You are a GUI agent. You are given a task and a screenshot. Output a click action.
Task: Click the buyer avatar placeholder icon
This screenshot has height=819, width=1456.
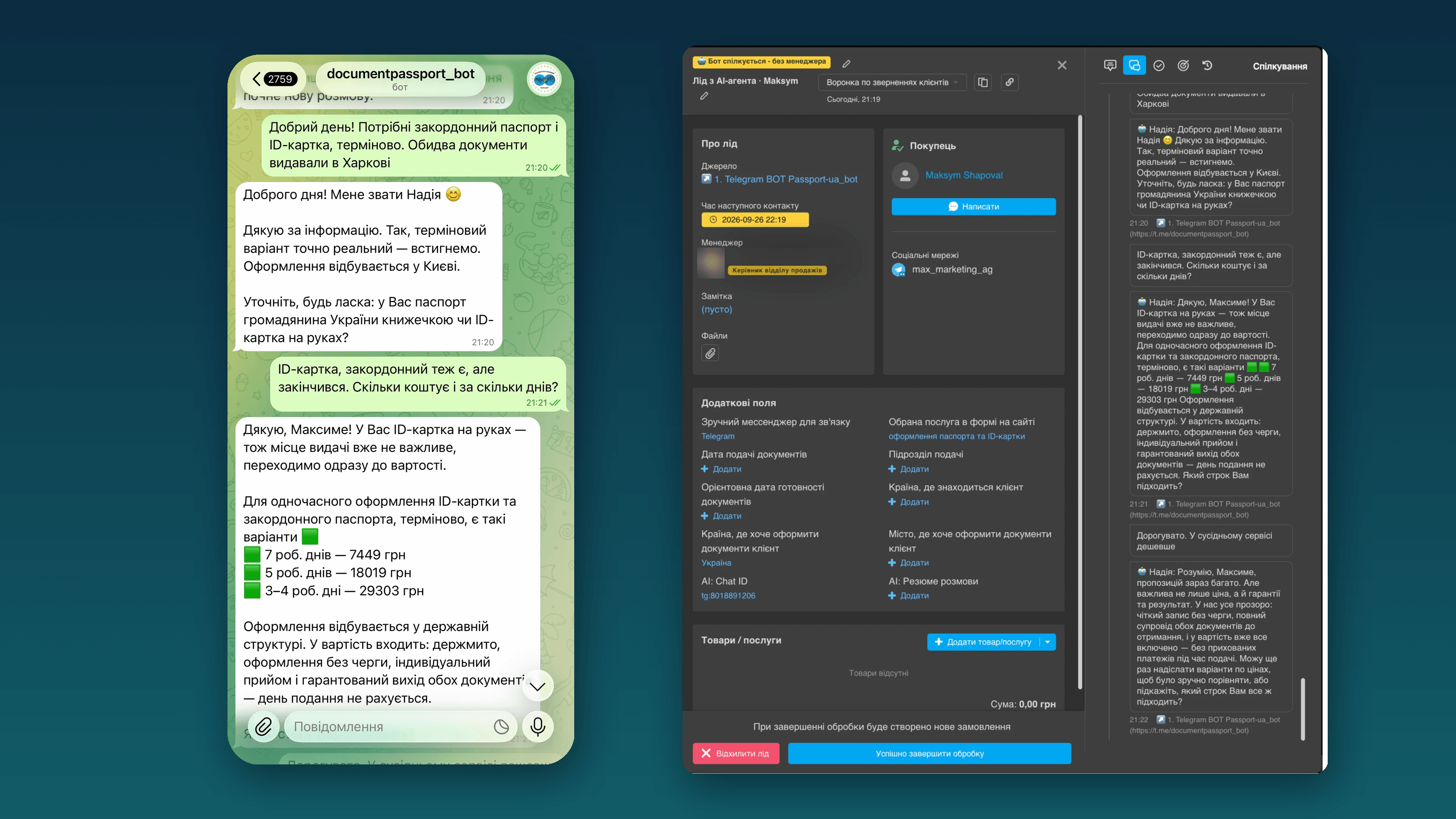(x=905, y=176)
